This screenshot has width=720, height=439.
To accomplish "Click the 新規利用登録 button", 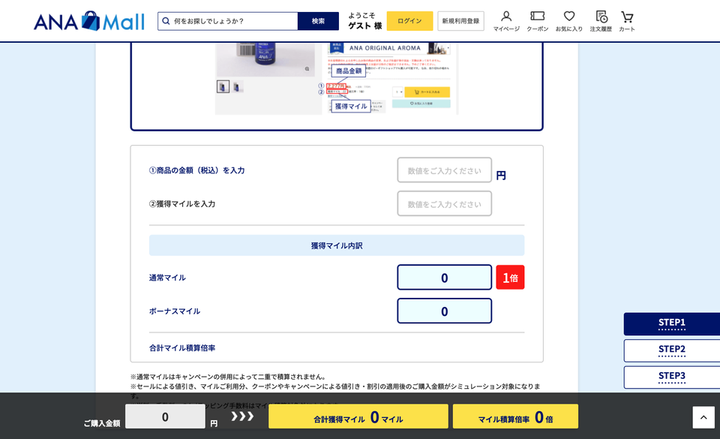I will [461, 21].
